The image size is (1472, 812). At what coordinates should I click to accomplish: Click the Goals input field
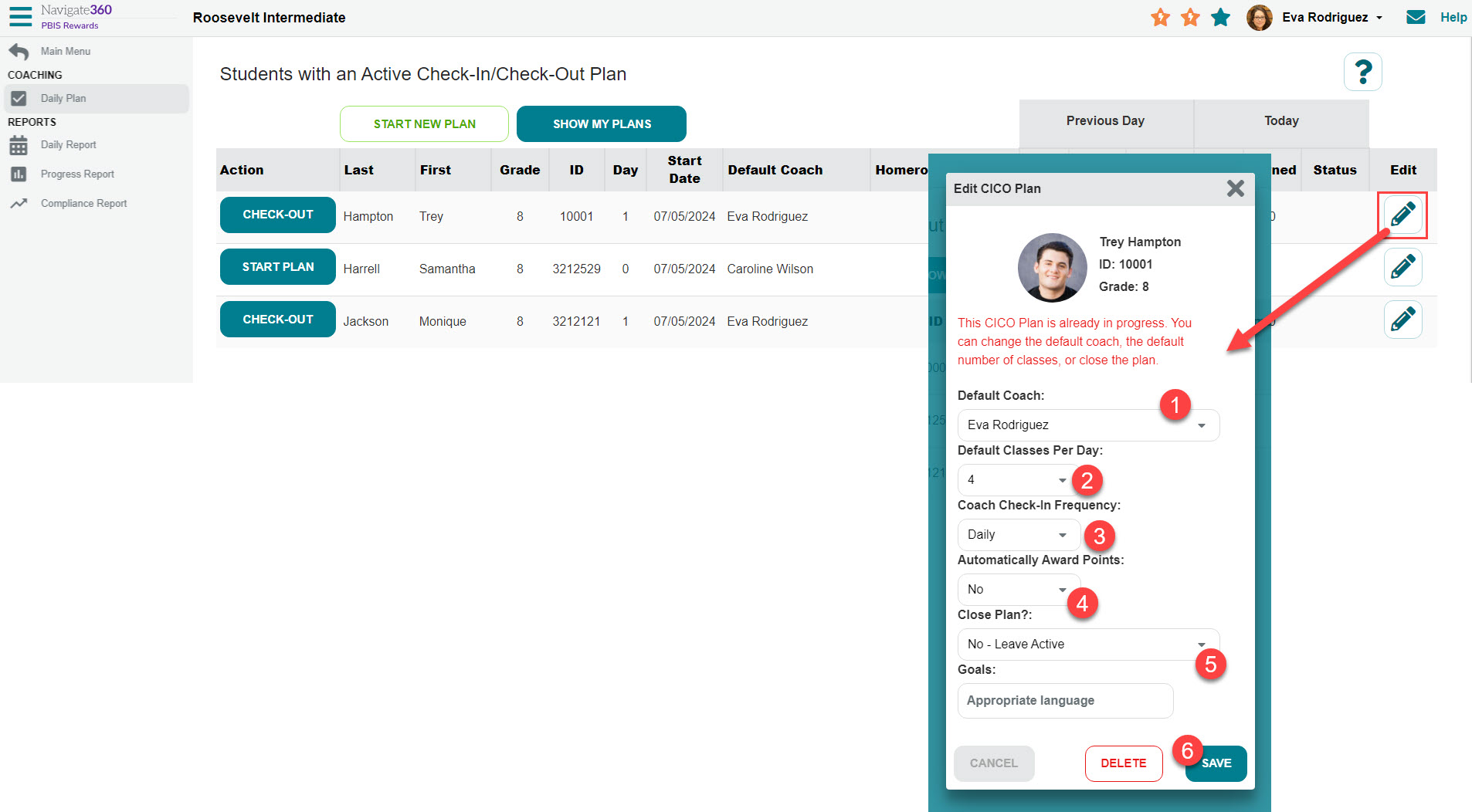(1064, 700)
